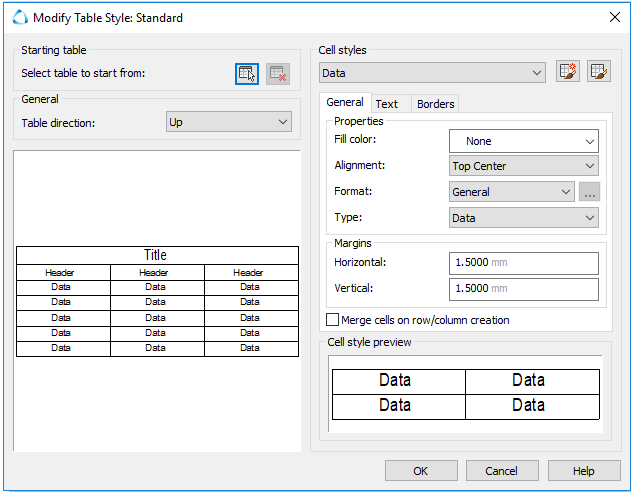The height and width of the screenshot is (494, 635).
Task: Click the Vertical margin input field
Action: point(523,289)
